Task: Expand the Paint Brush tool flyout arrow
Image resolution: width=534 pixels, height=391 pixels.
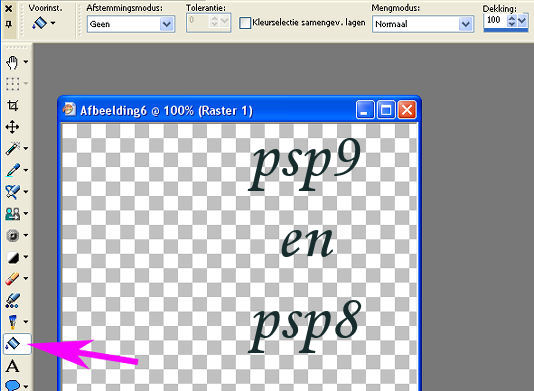Action: click(26, 192)
